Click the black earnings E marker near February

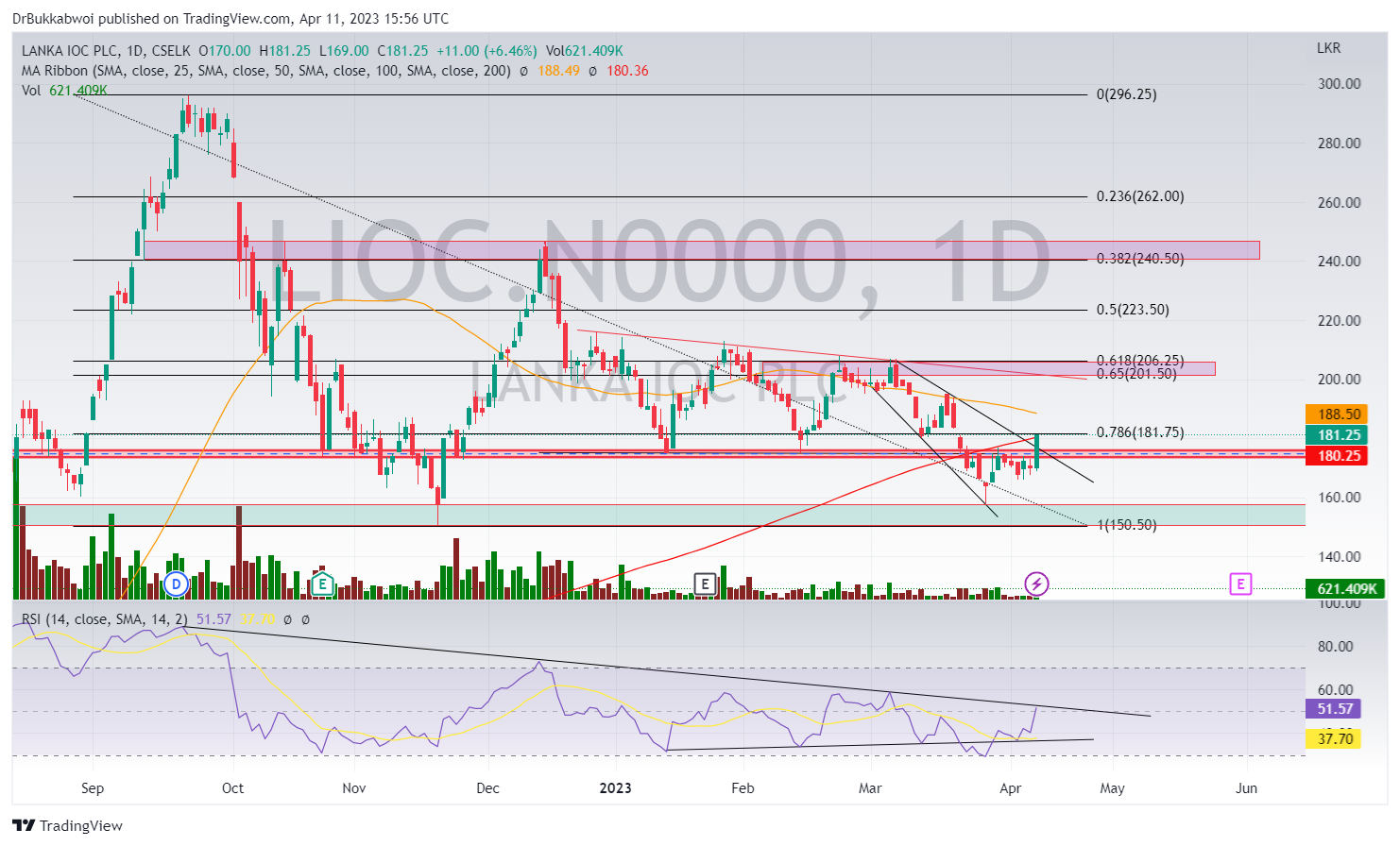coord(705,584)
